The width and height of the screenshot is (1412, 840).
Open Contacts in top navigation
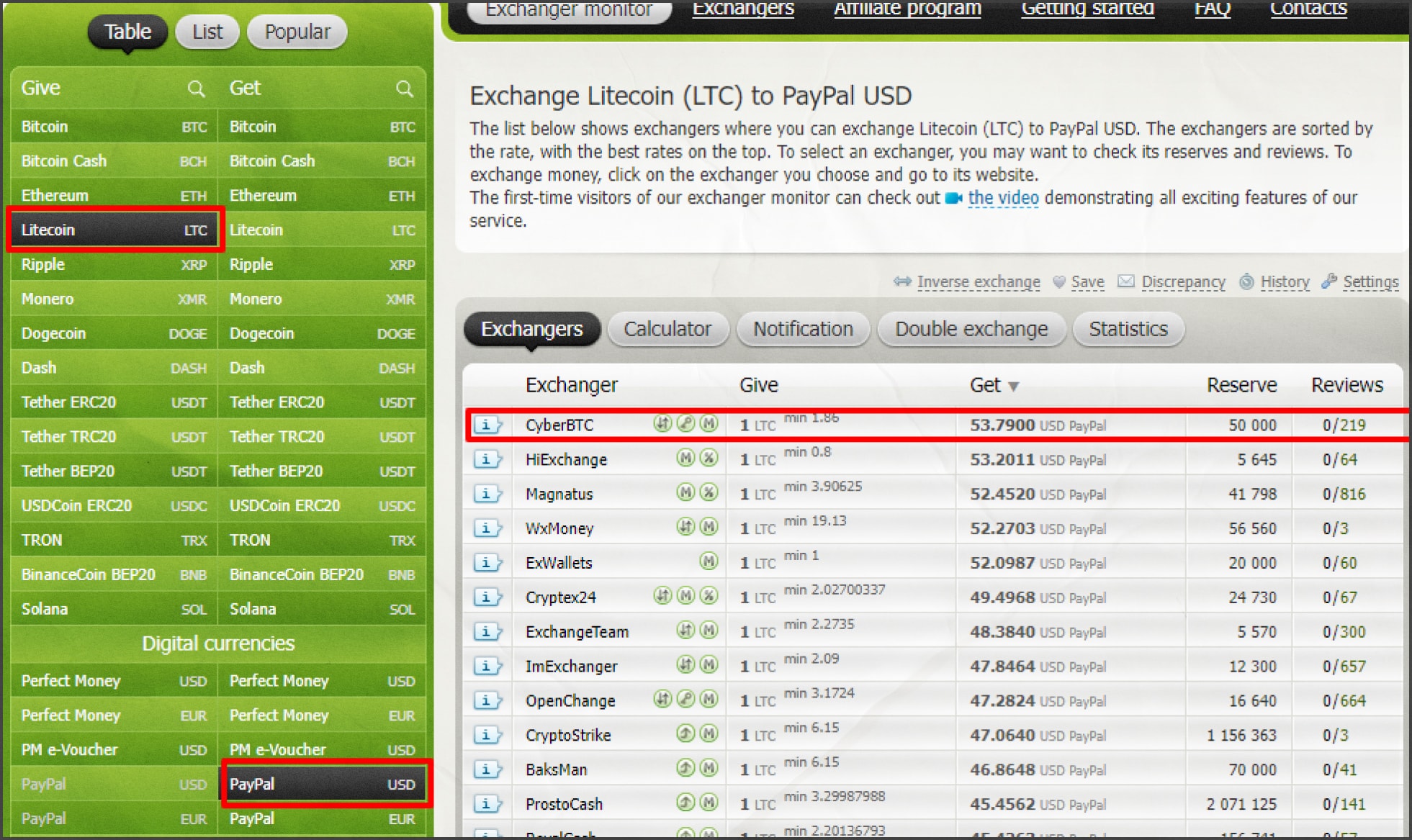1308,9
